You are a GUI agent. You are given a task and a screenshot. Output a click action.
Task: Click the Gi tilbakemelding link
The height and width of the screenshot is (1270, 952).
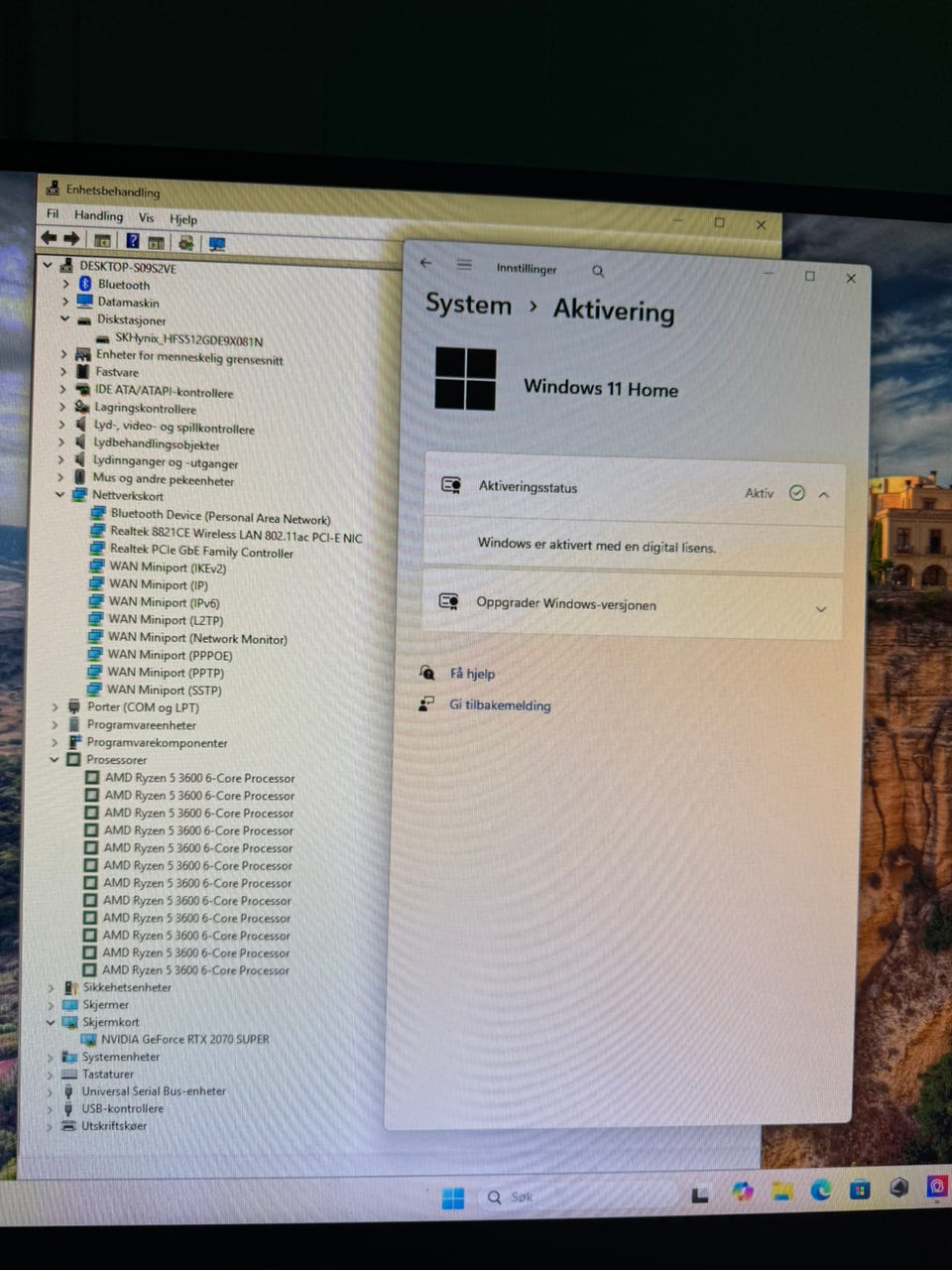pyautogui.click(x=500, y=704)
